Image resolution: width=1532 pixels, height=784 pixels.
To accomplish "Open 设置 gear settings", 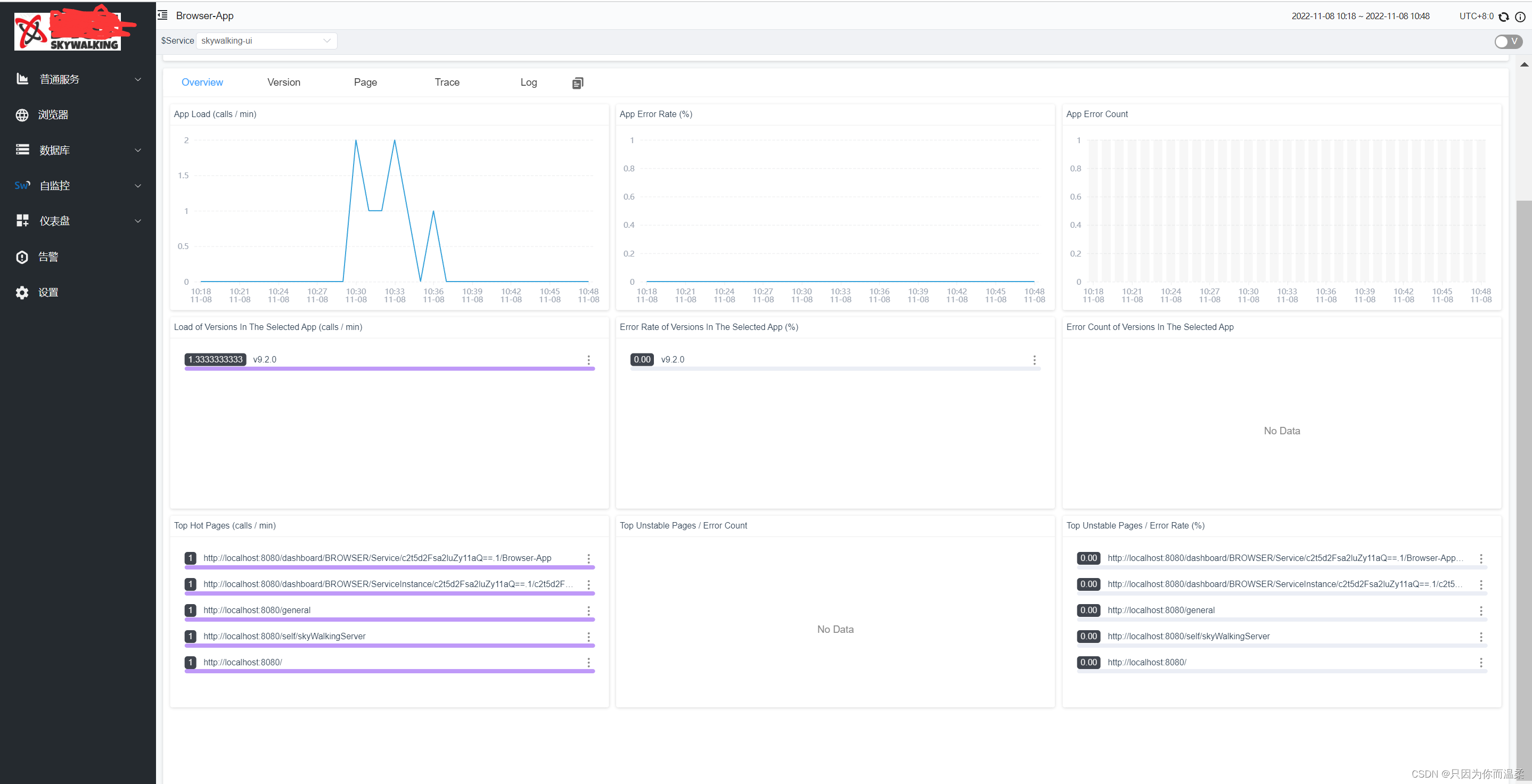I will coord(47,292).
